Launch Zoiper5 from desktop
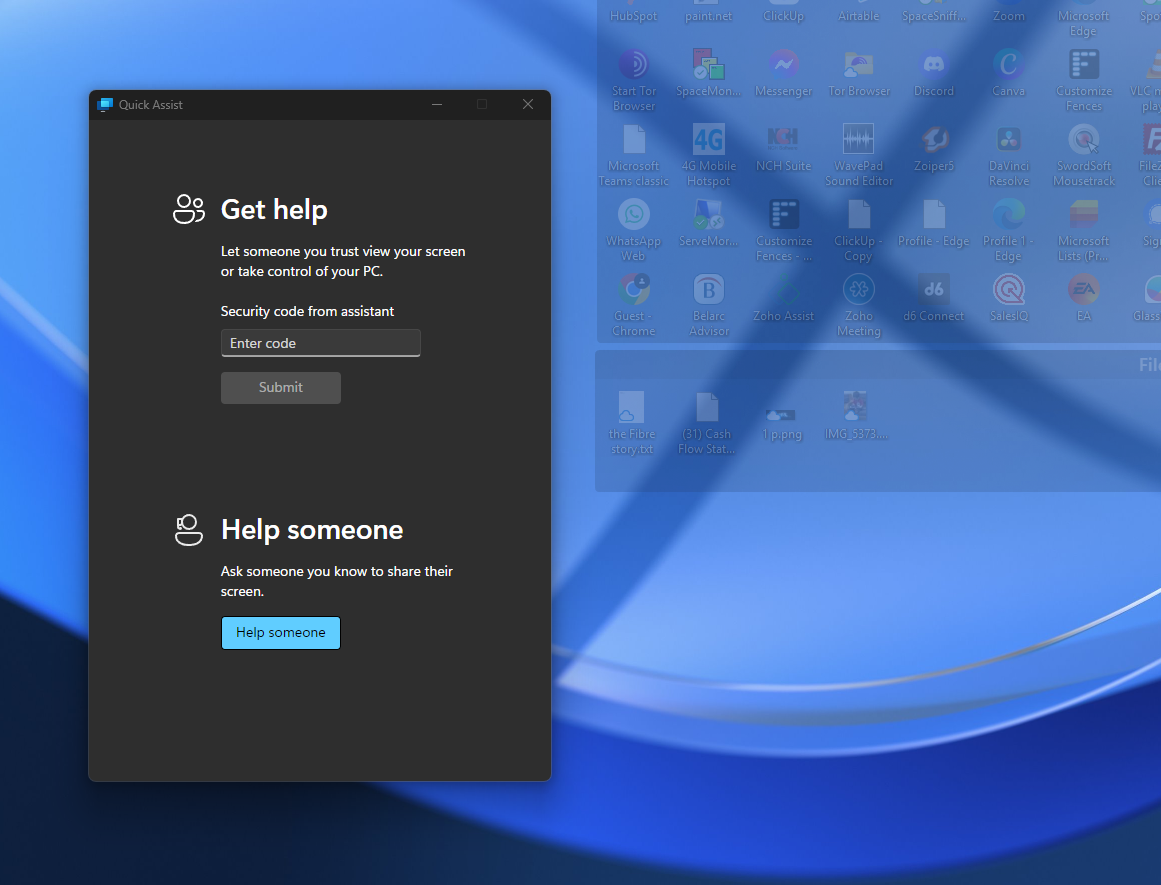Screen dimensions: 1161x885 [934, 141]
